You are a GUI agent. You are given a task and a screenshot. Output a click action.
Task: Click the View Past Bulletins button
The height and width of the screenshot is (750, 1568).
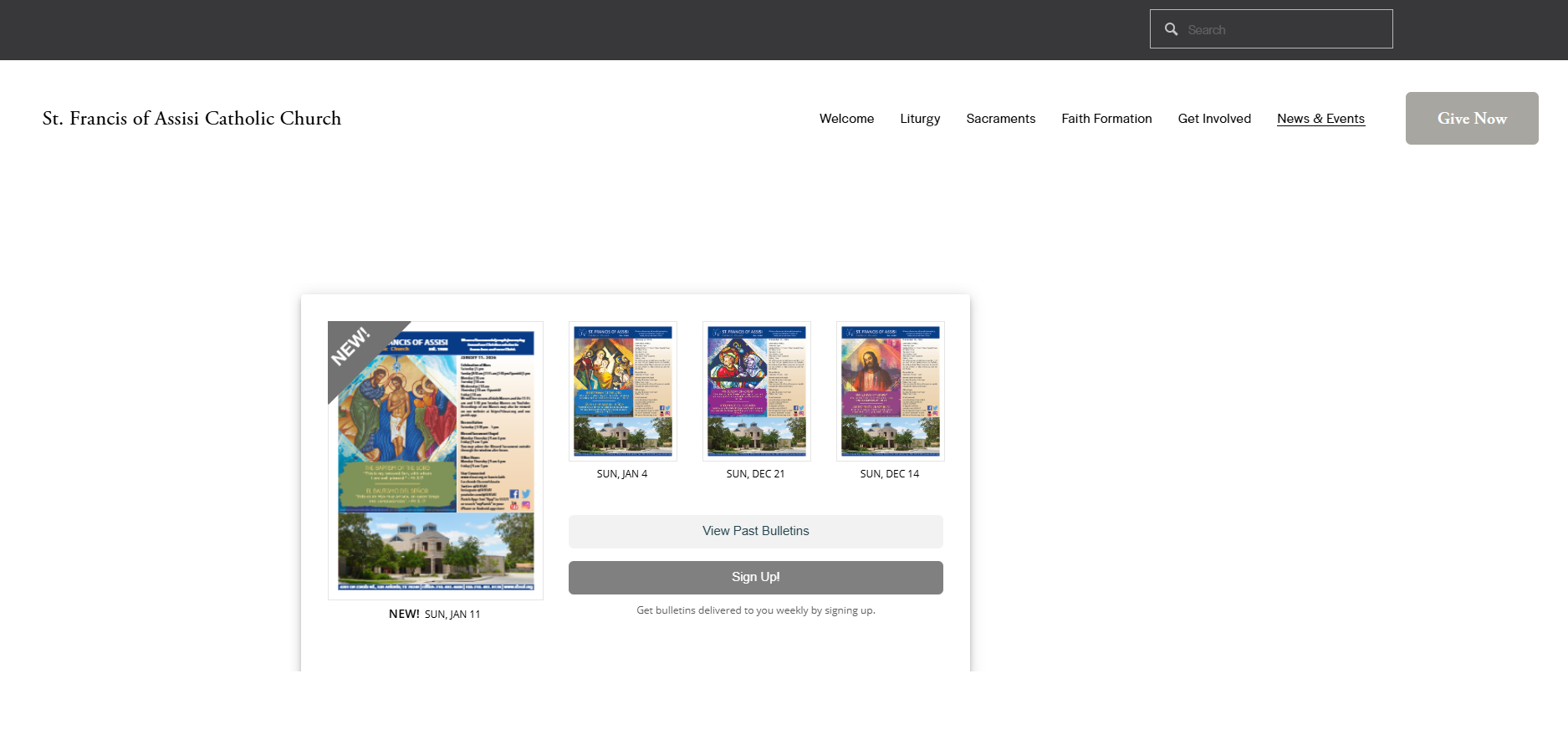756,532
